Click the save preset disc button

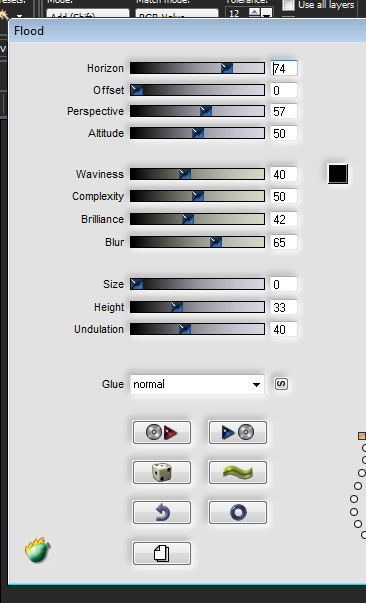[x=237, y=432]
